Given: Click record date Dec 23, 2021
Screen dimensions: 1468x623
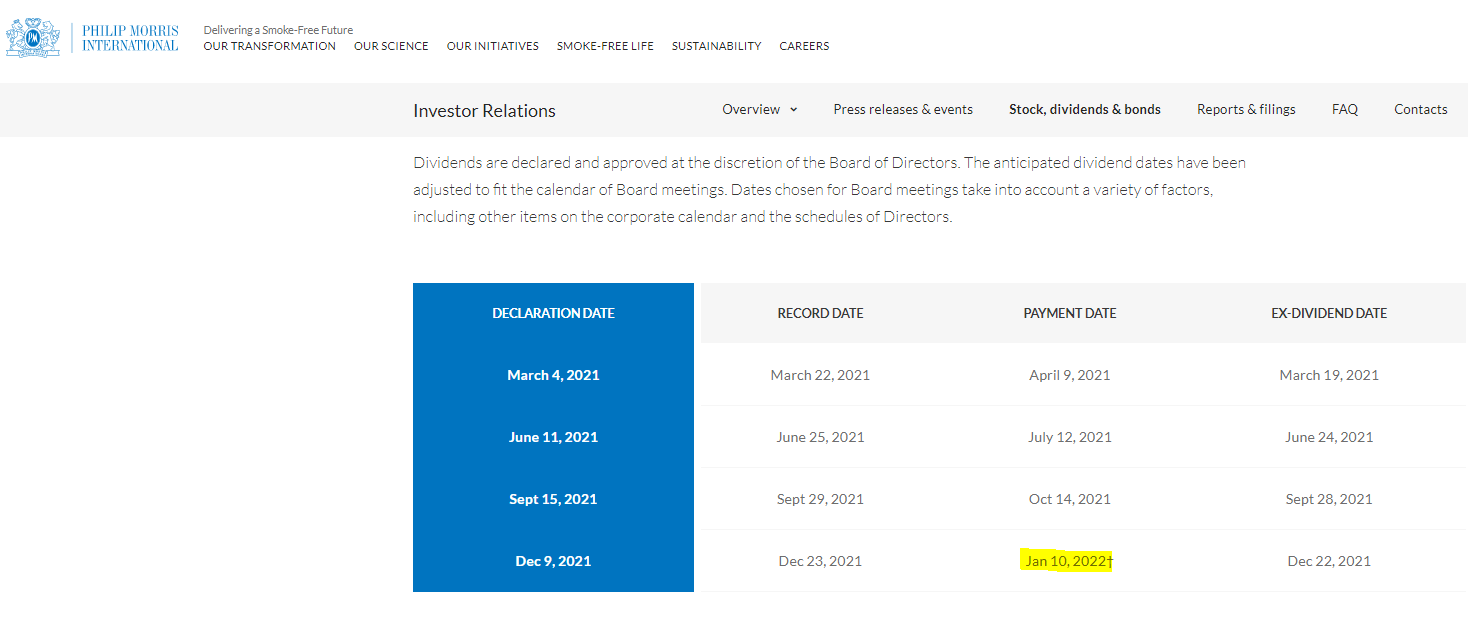Looking at the screenshot, I should click(x=820, y=561).
